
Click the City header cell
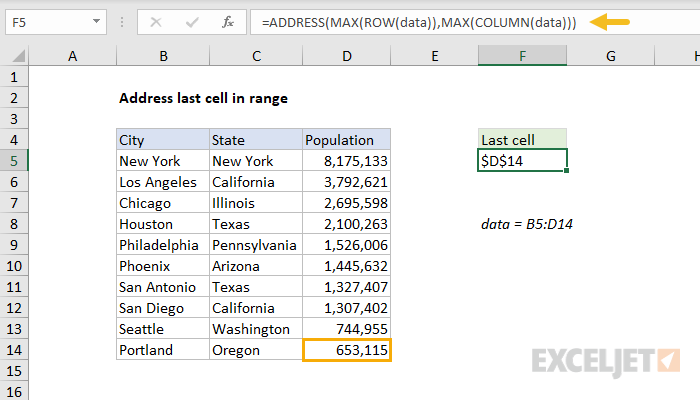163,140
